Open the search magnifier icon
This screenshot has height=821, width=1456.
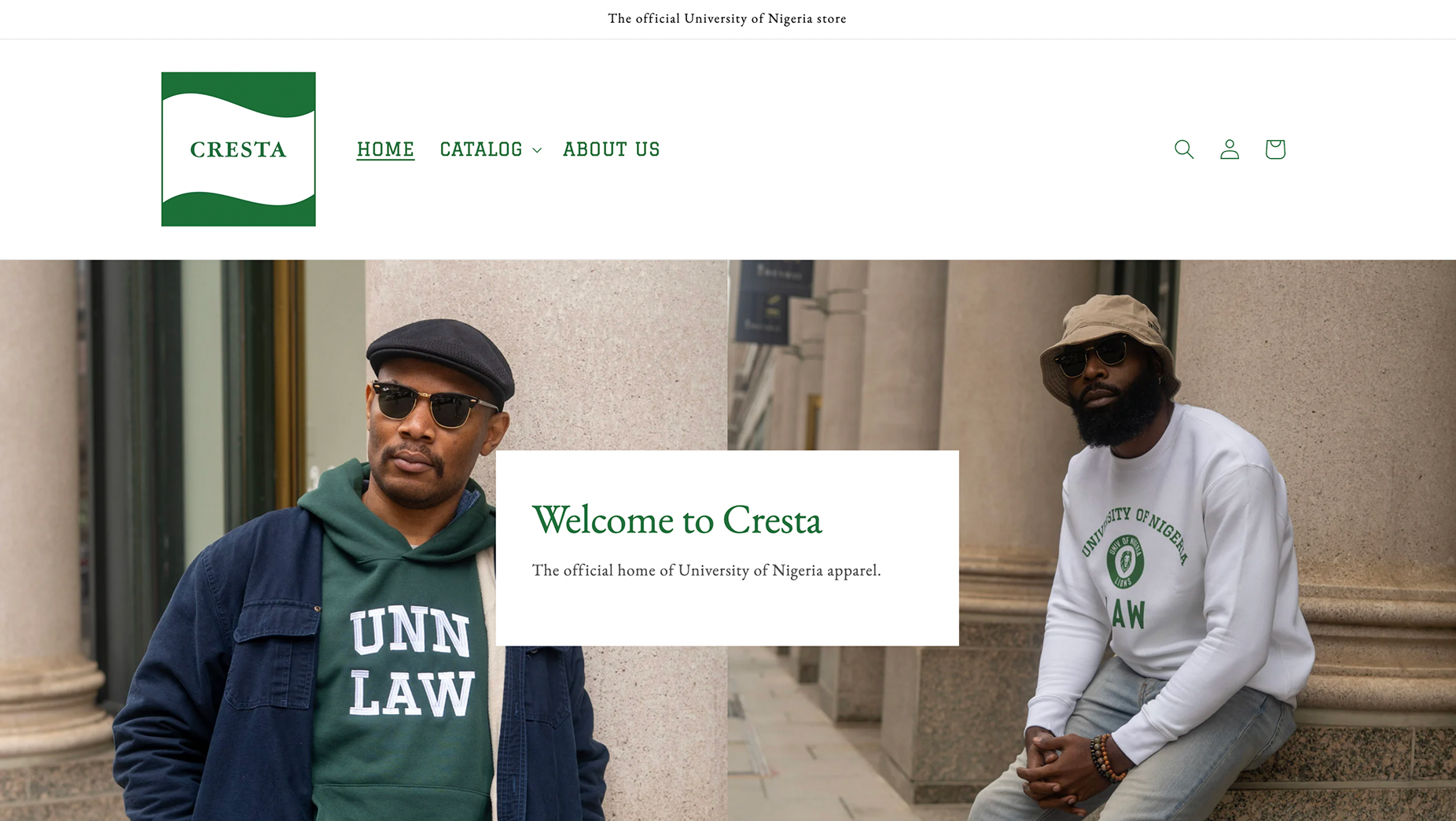(x=1184, y=149)
